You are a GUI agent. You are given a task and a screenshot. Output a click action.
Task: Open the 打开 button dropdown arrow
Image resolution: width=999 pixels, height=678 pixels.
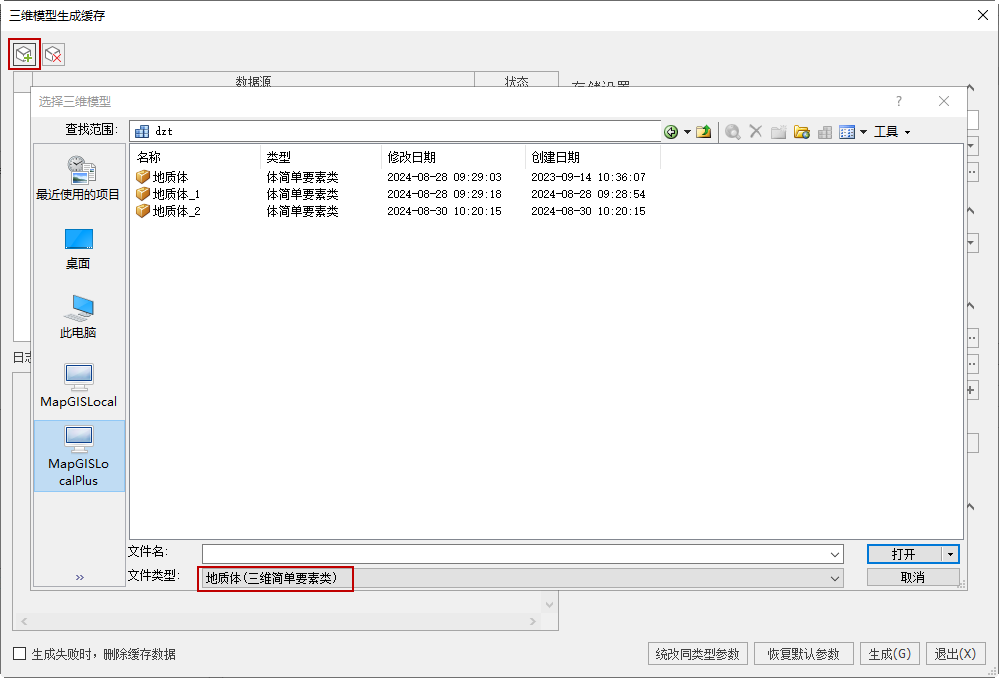coord(950,554)
